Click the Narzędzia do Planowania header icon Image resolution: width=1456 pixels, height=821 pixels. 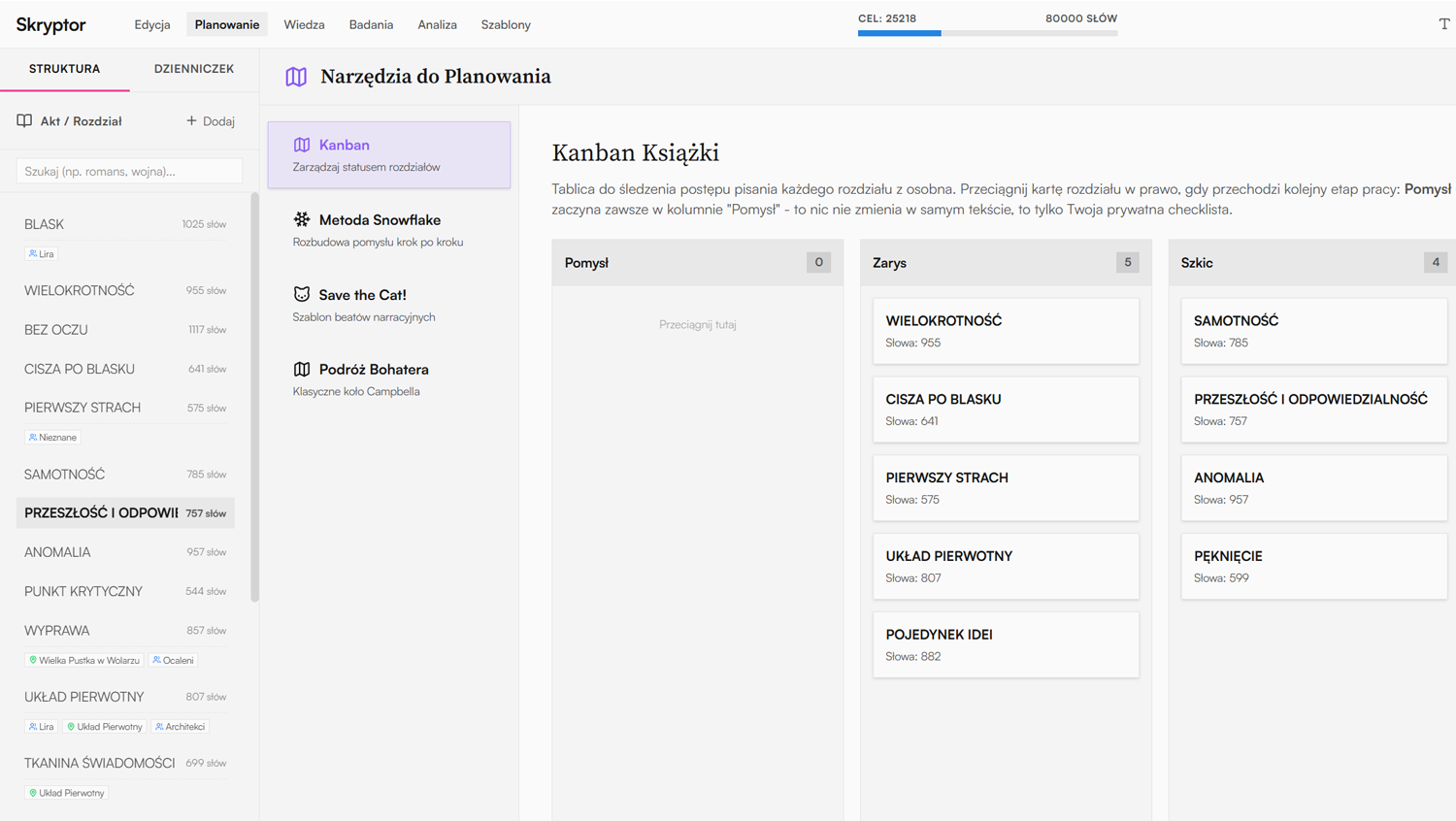click(296, 77)
